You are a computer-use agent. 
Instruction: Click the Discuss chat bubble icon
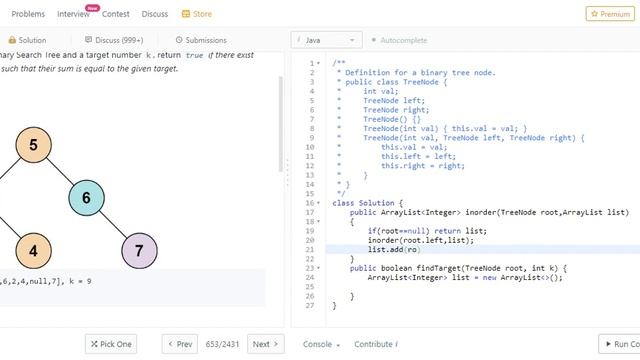(88, 40)
